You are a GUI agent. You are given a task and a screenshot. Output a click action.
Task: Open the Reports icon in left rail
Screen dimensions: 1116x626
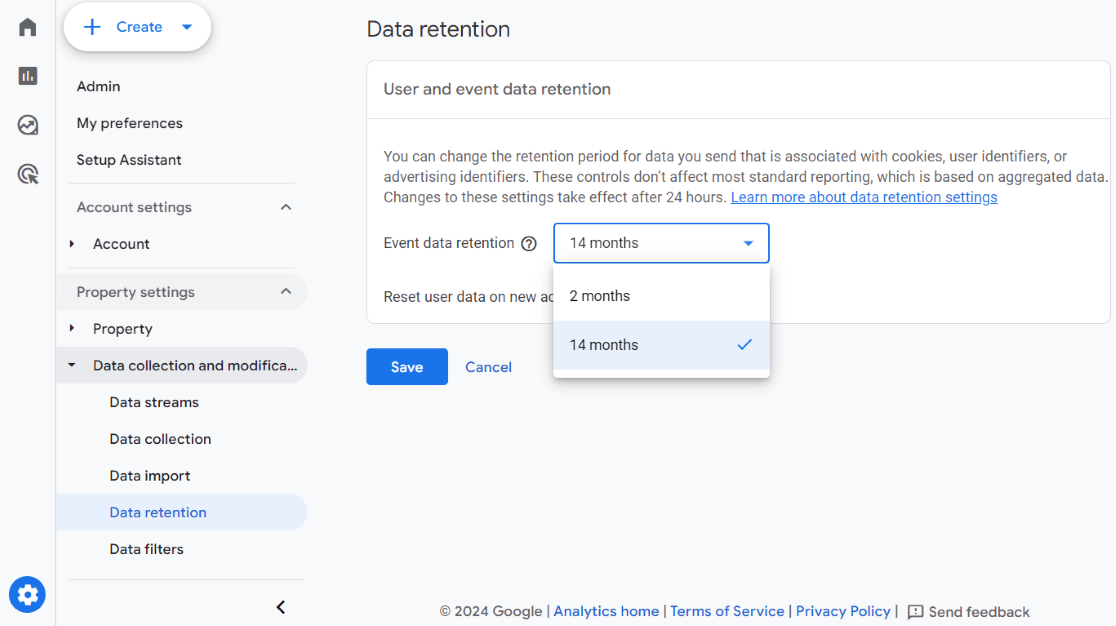click(x=27, y=76)
